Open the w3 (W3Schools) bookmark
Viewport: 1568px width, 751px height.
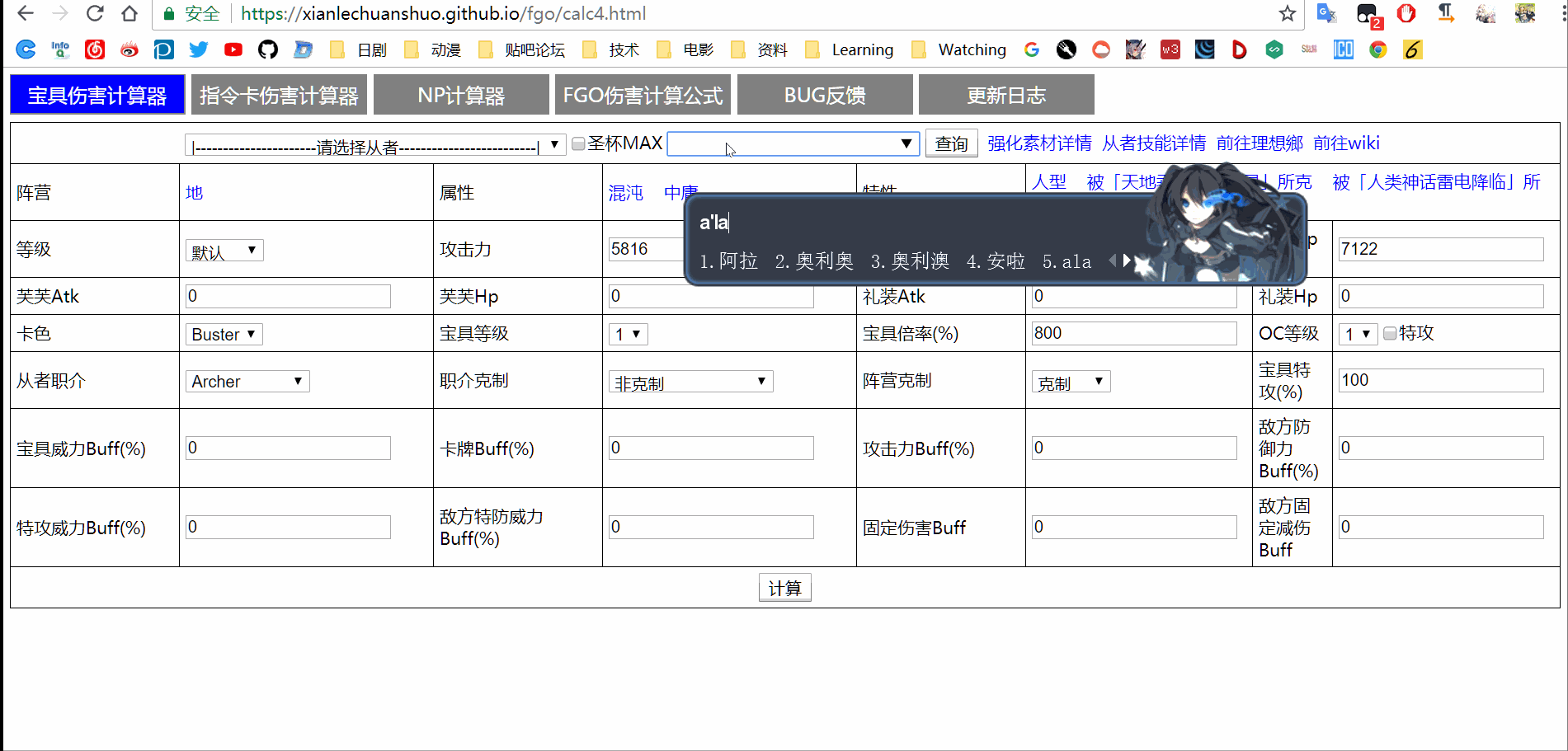pyautogui.click(x=1170, y=49)
